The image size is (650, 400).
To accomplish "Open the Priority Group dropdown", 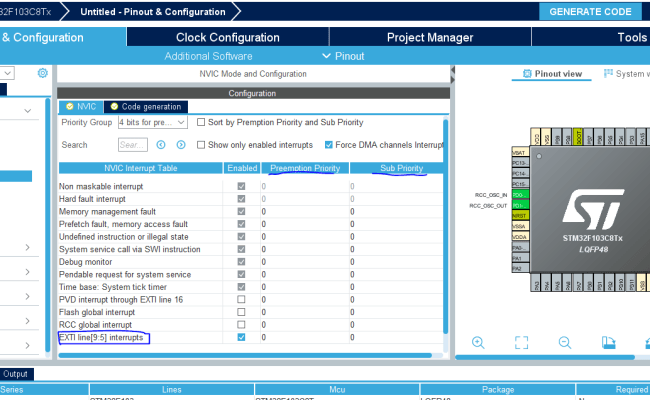I will 153,122.
